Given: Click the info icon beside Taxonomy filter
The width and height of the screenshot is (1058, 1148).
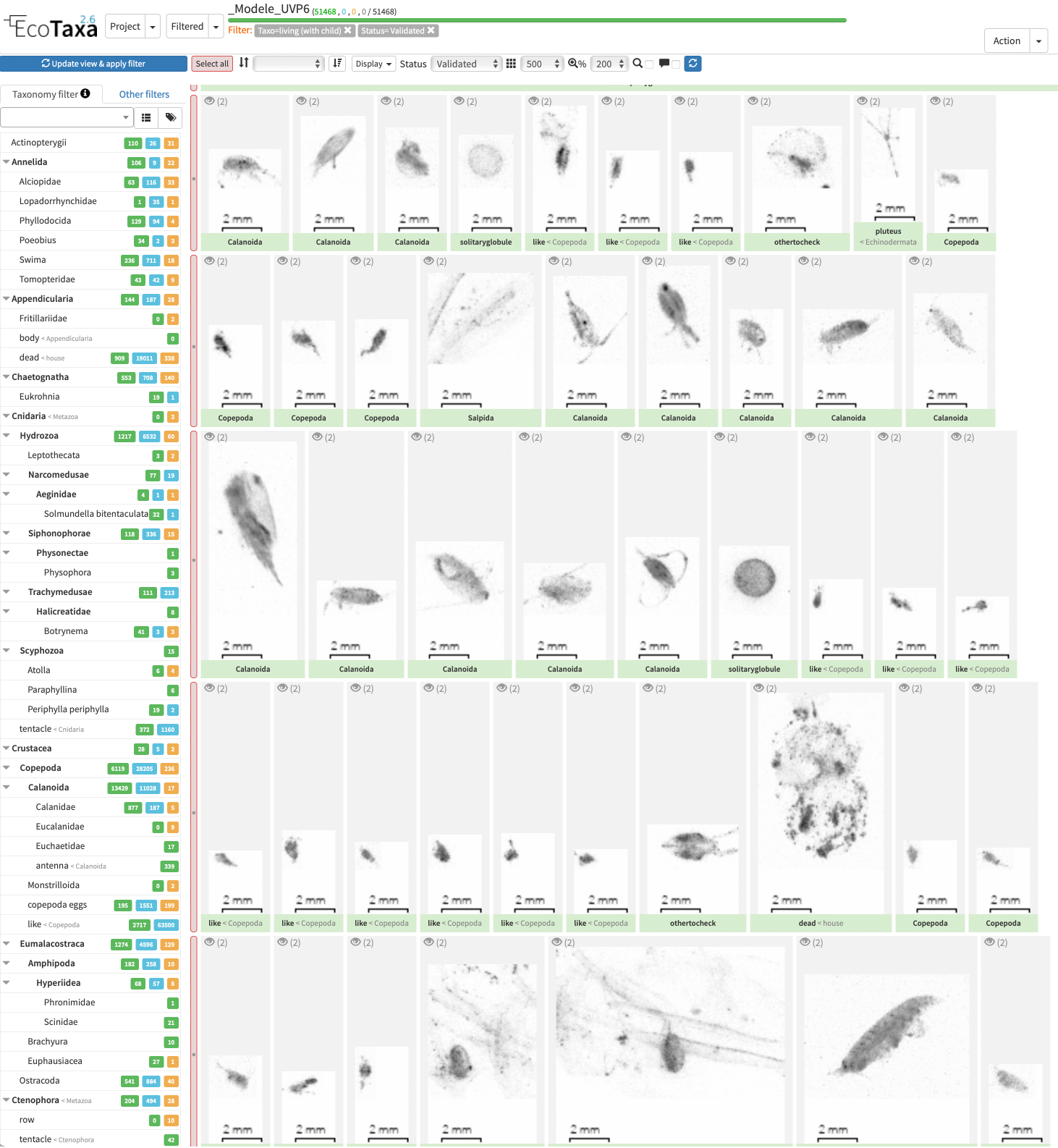Looking at the screenshot, I should click(85, 93).
